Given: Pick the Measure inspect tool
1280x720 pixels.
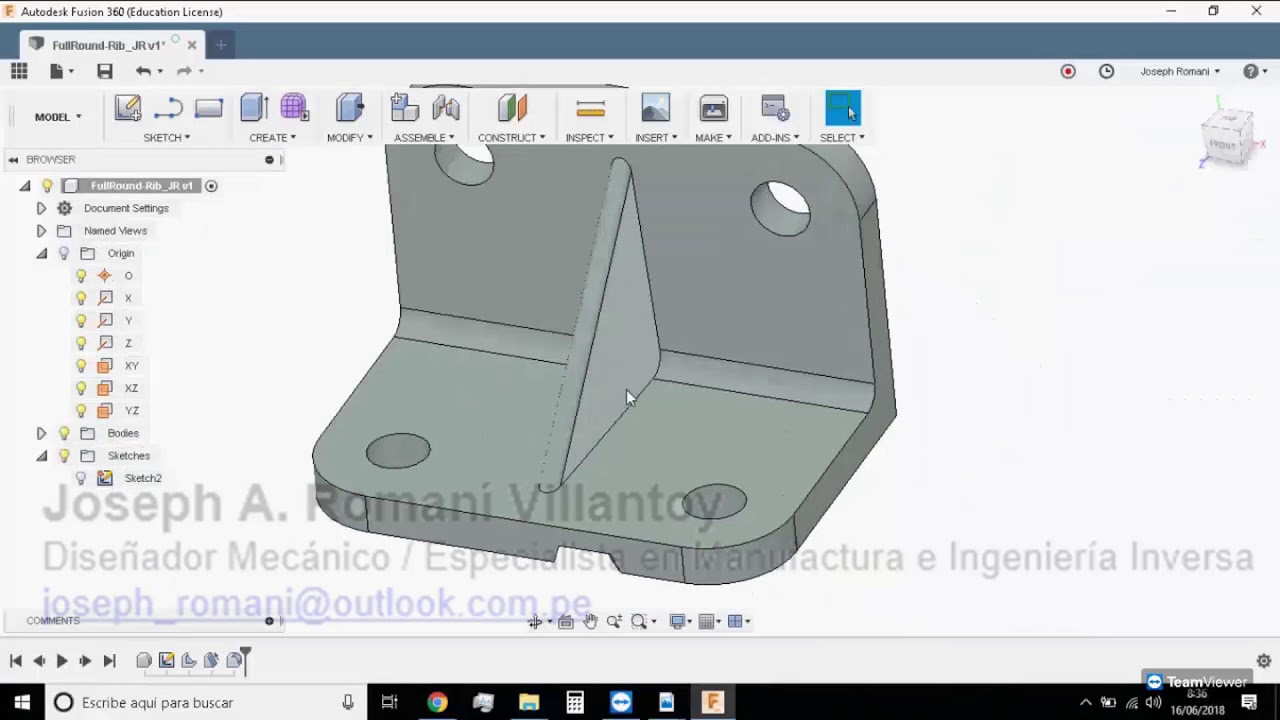Looking at the screenshot, I should coord(591,108).
